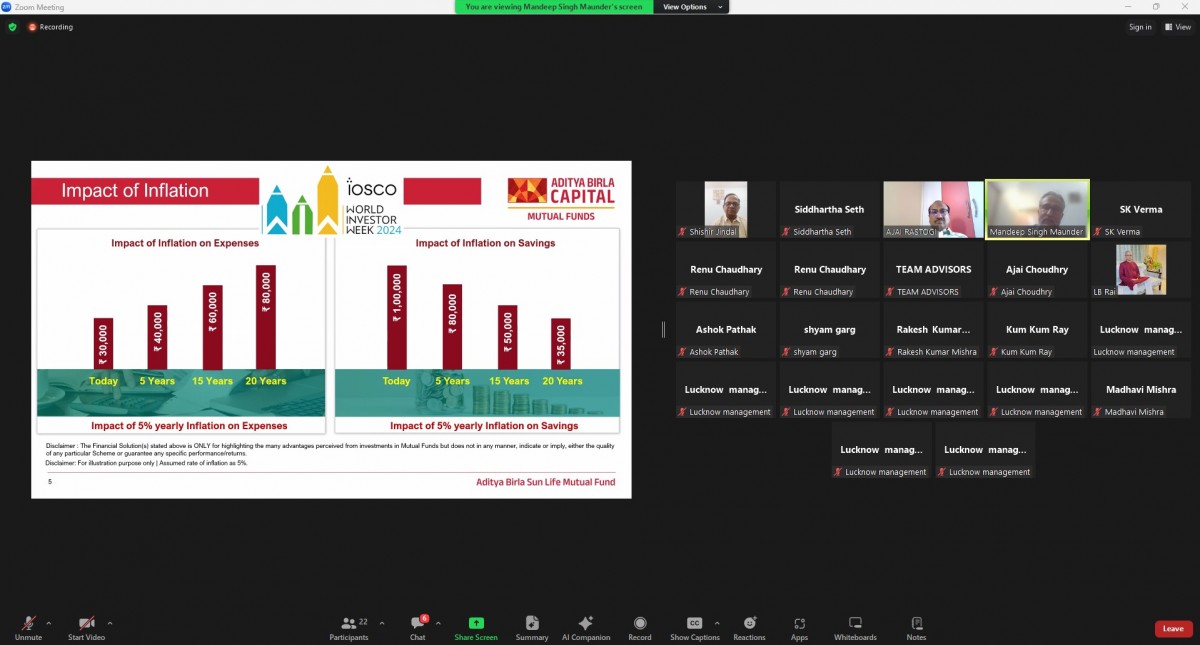The height and width of the screenshot is (645, 1200).
Task: Click 'Aditya Birla Sun Life Mutual Fund' footer
Action: pos(546,482)
